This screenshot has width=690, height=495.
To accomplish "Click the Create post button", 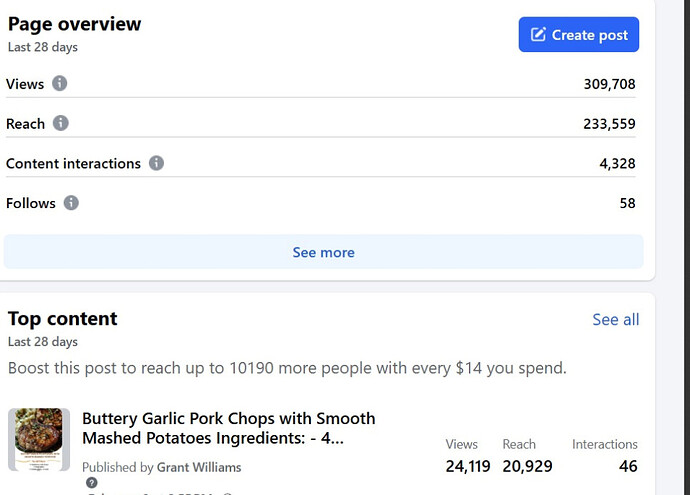I will pyautogui.click(x=579, y=35).
